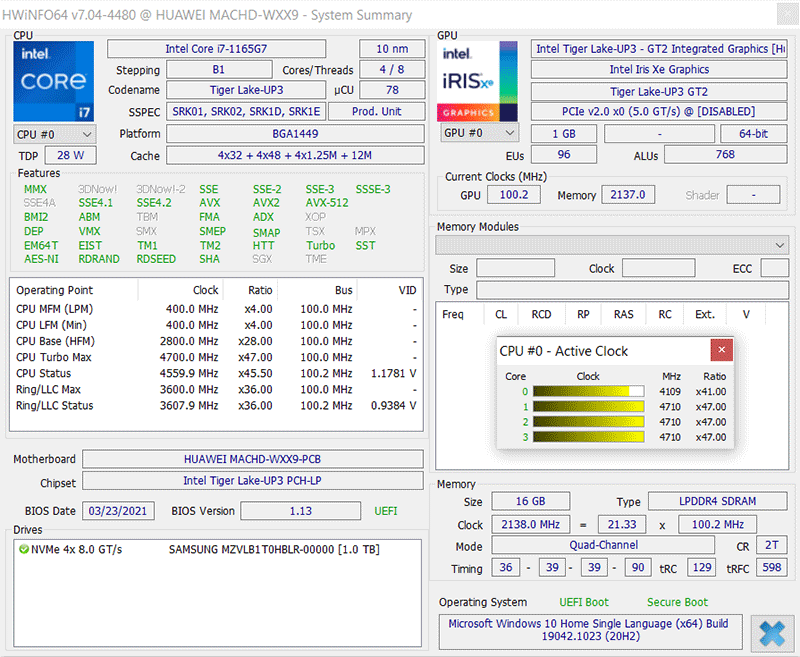Click the Intel Core i7 logo
Screen dimensions: 800x657
[54, 81]
